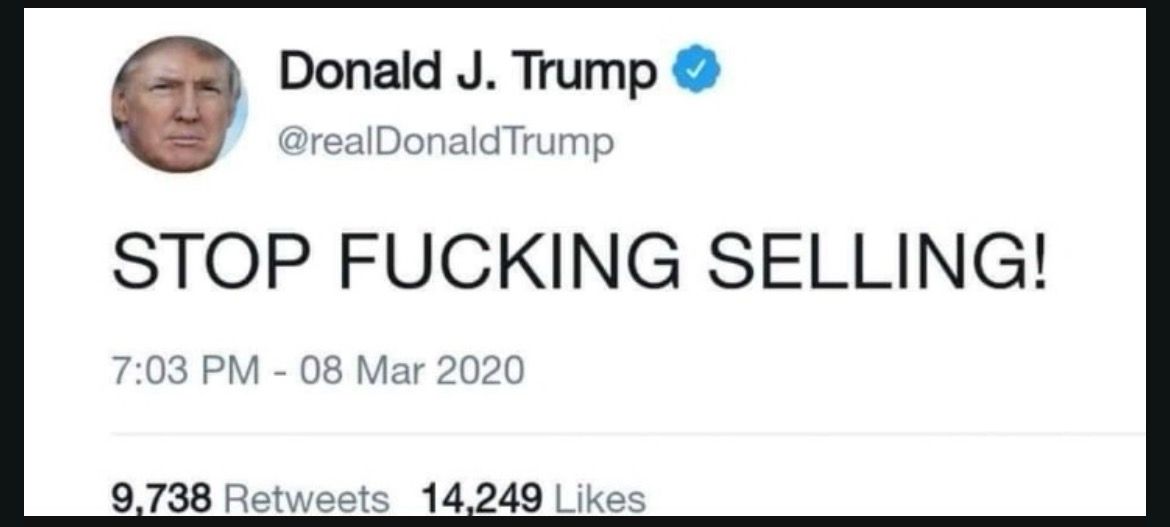View the 14,249 like count number

coord(481,499)
